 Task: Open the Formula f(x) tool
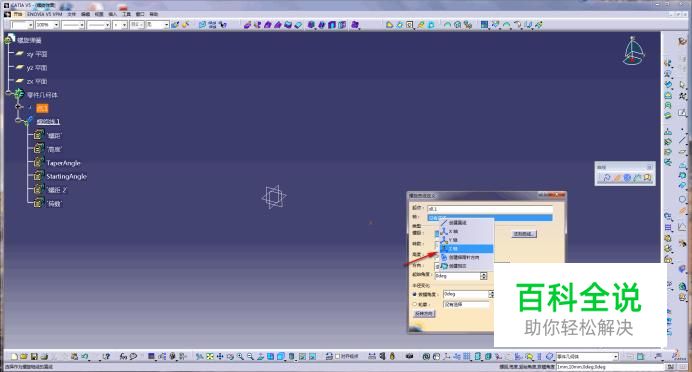pos(124,356)
